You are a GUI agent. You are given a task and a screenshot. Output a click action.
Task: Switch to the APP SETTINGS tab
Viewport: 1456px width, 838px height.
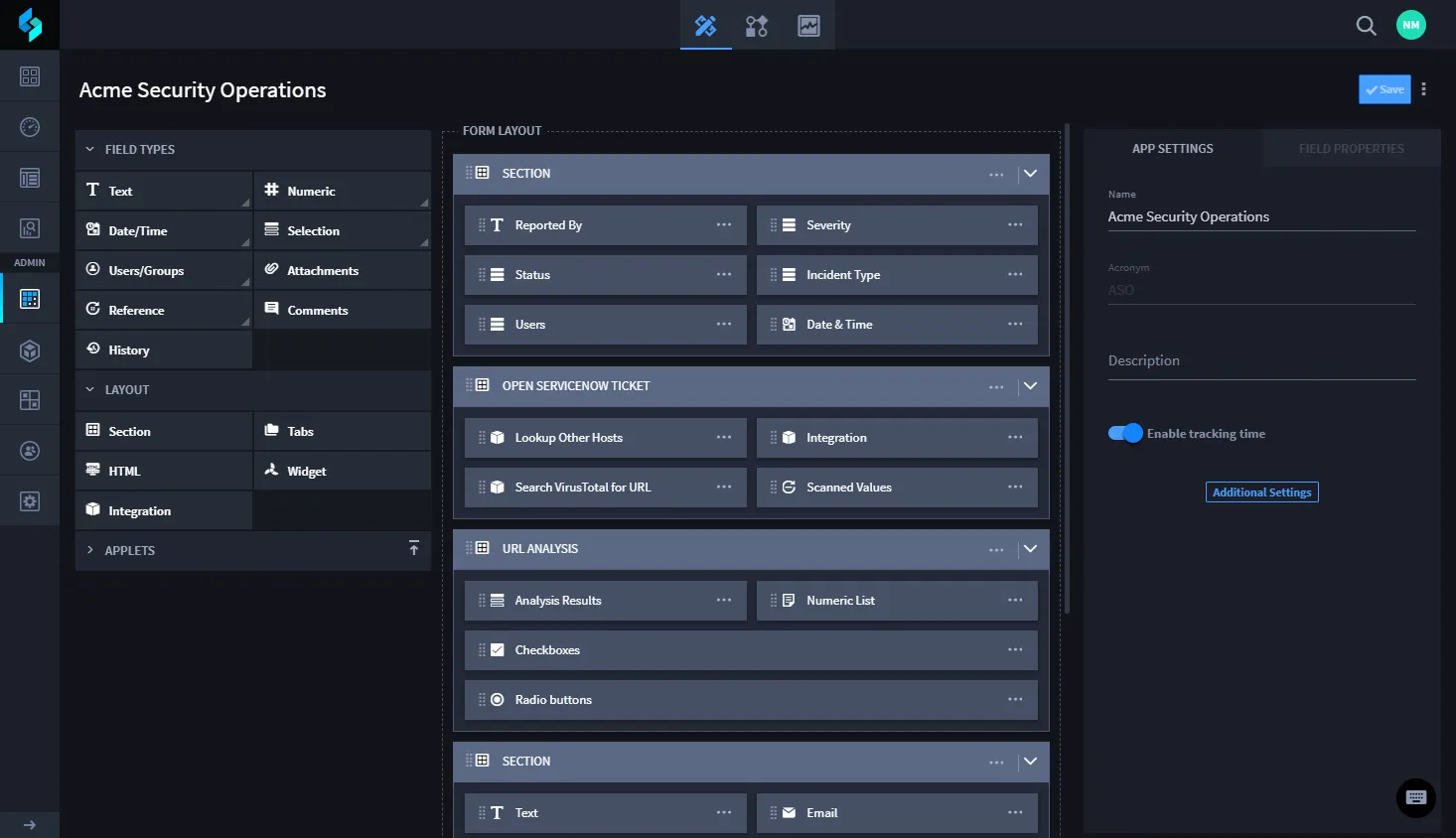pos(1173,148)
